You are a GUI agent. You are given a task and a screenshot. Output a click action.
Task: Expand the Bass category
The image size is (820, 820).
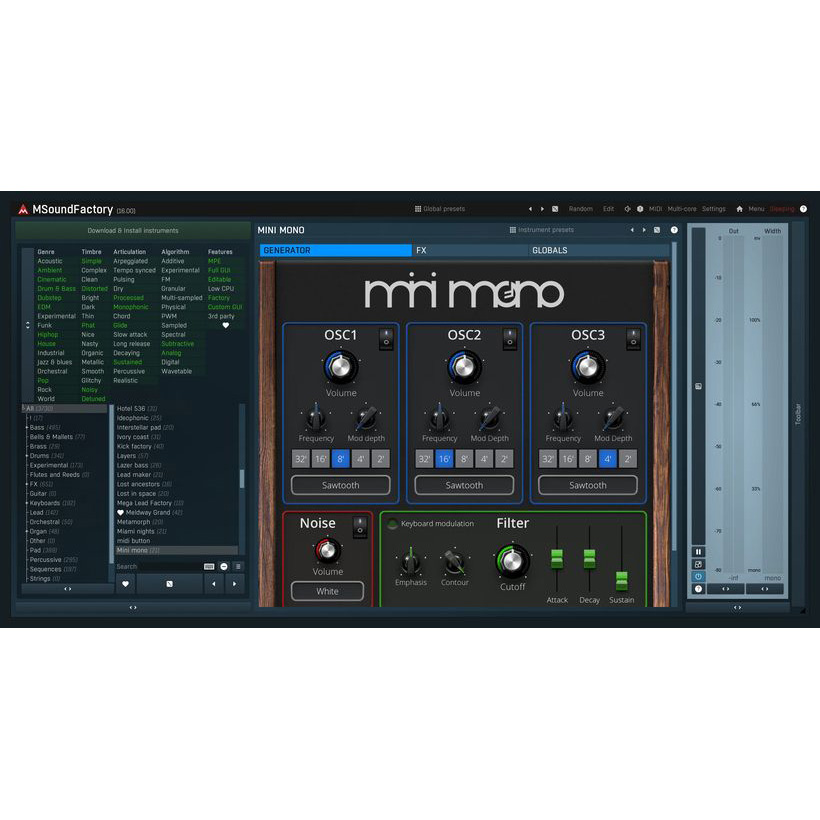tap(27, 427)
